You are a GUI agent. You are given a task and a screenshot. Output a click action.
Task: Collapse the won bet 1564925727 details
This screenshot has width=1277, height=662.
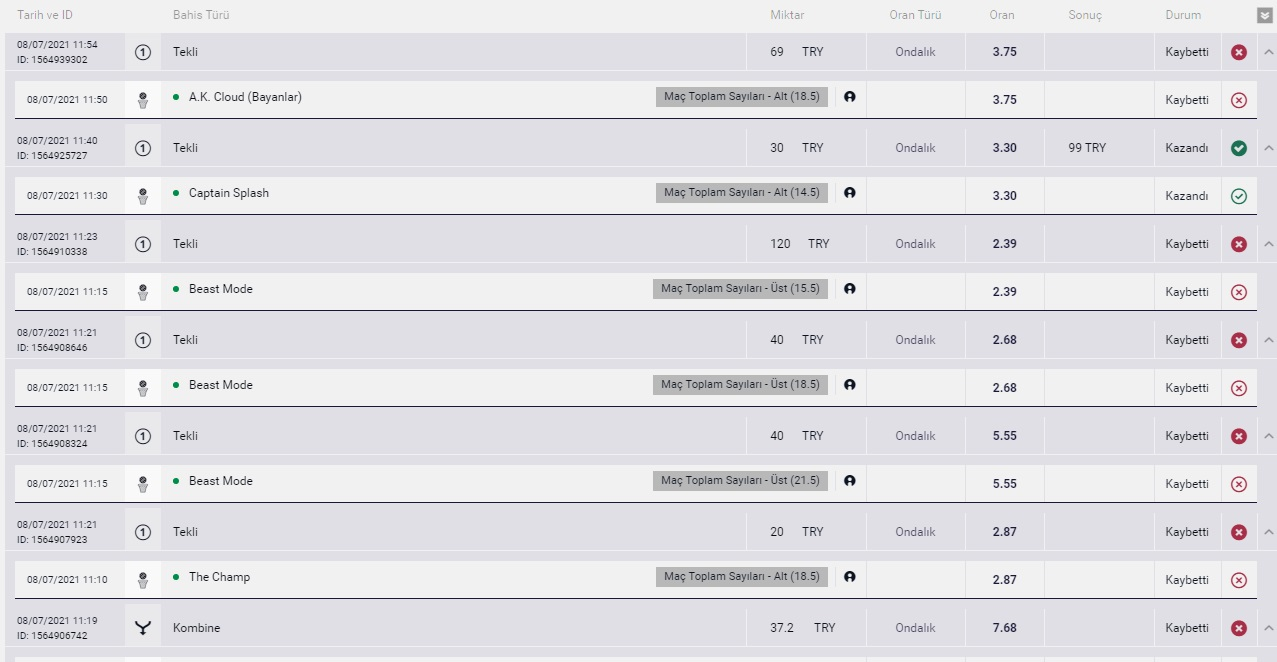tap(1268, 148)
